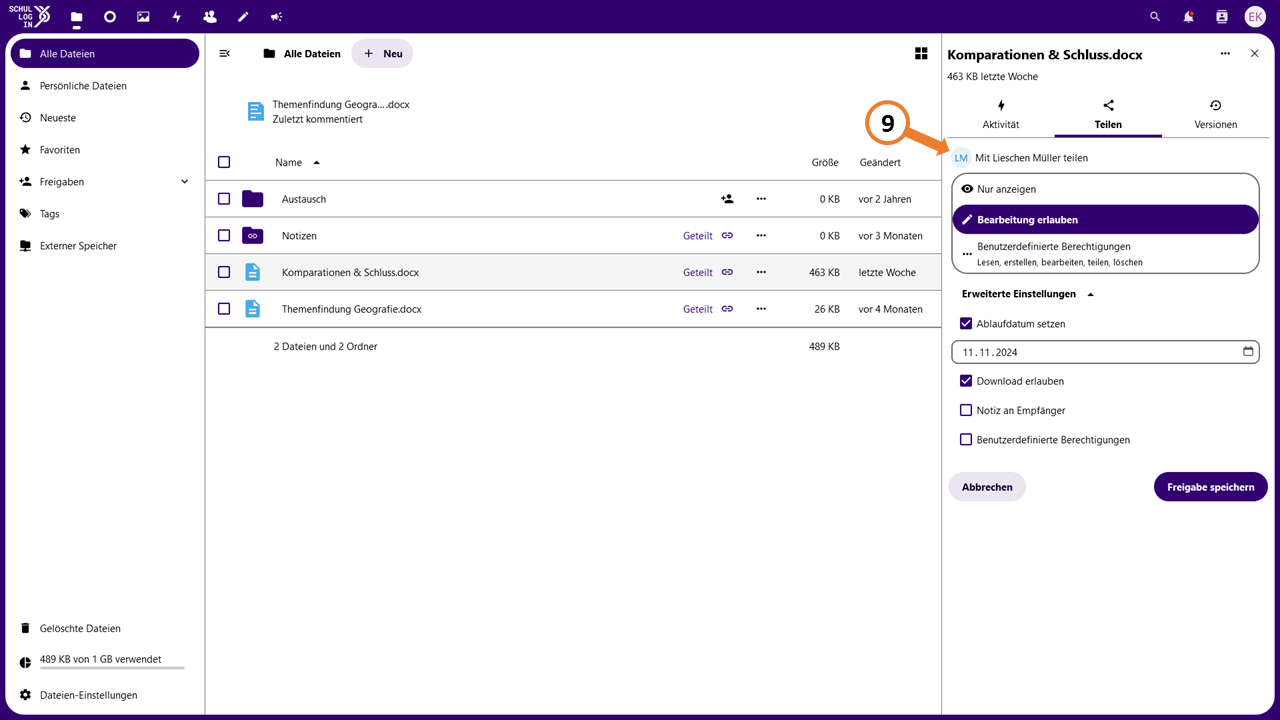
Task: Click the Abbrechen button
Action: [987, 487]
